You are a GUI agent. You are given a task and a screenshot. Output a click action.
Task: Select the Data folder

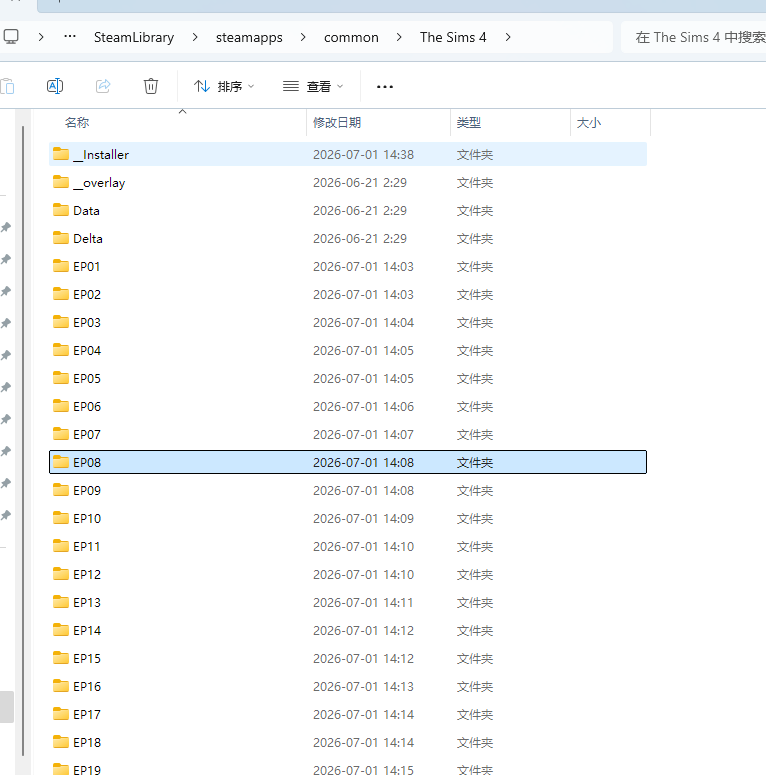coord(348,211)
